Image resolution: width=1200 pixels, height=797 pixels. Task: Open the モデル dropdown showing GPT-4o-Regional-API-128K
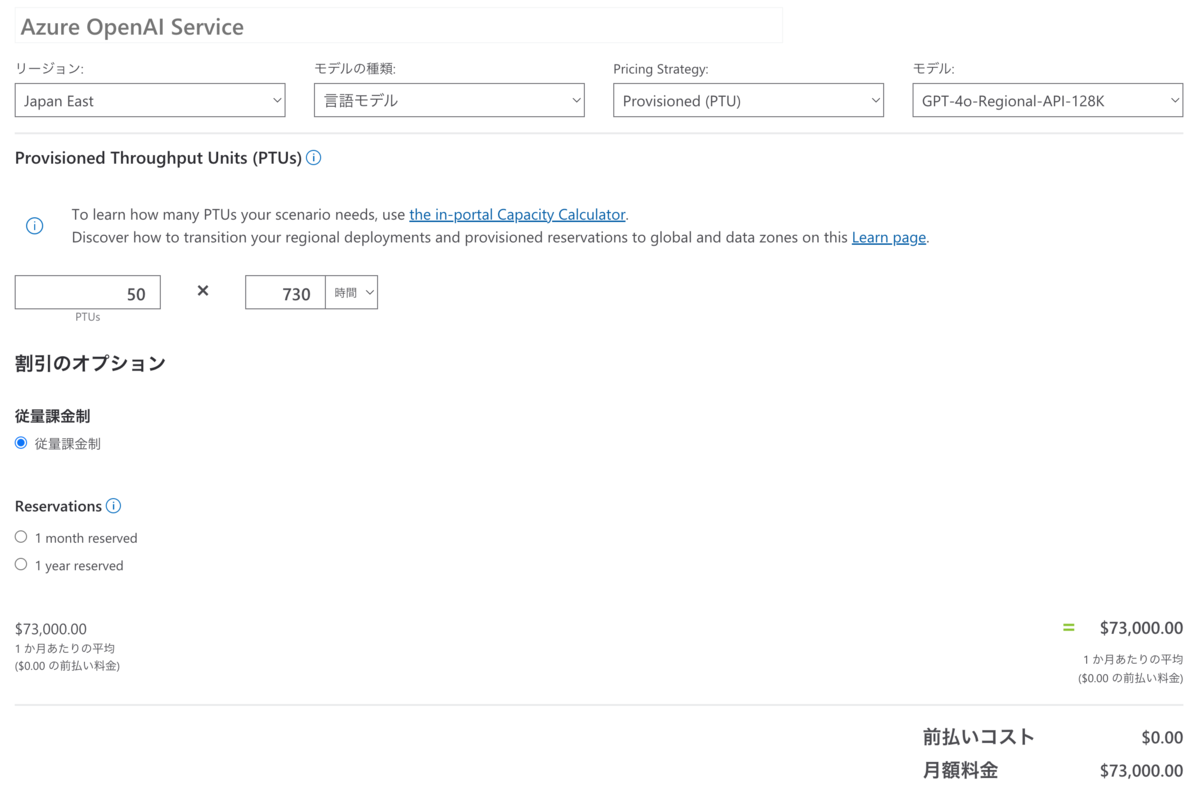pyautogui.click(x=1047, y=100)
